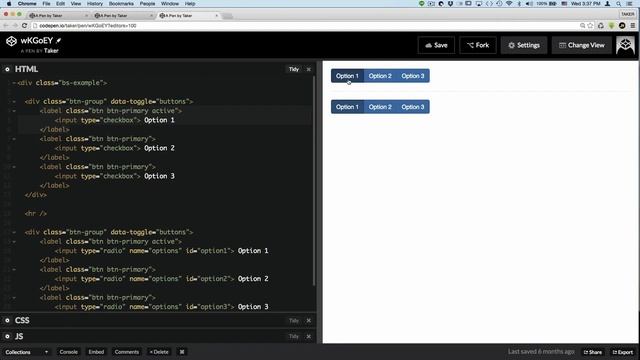The image size is (640, 360).
Task: Open the Console panel
Action: [x=68, y=352]
